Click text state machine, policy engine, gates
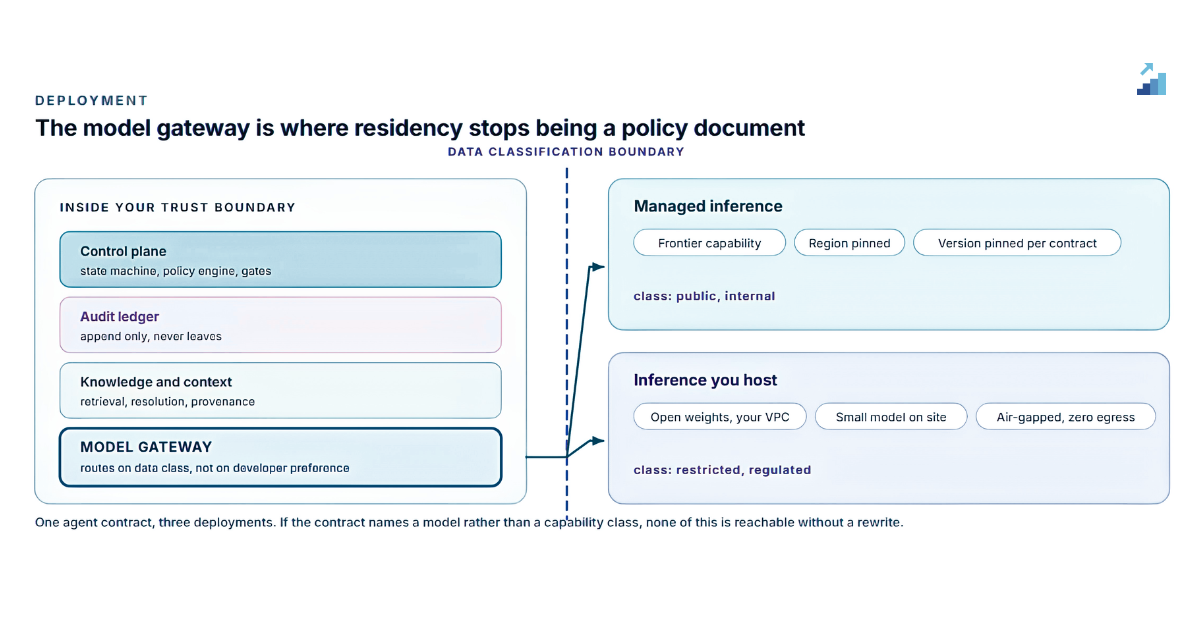The width and height of the screenshot is (1200, 630). (x=176, y=271)
